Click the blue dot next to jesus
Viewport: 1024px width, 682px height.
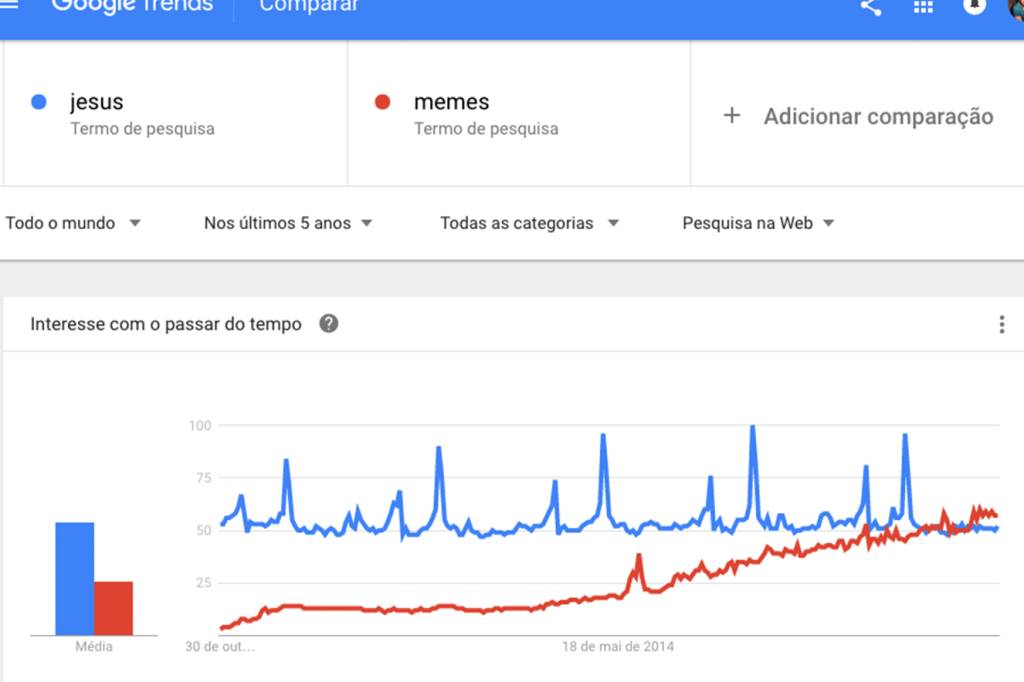pos(39,102)
